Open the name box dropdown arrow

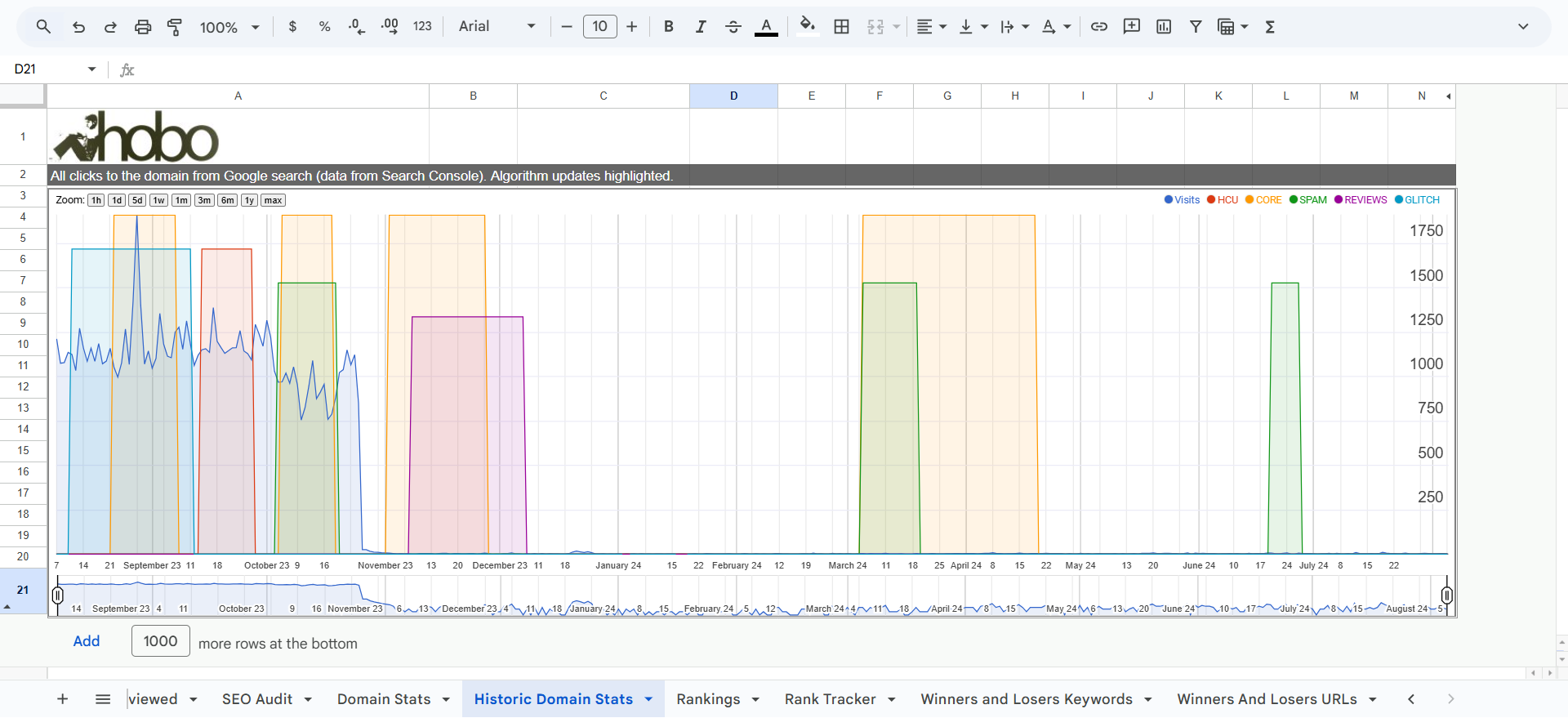[x=91, y=69]
